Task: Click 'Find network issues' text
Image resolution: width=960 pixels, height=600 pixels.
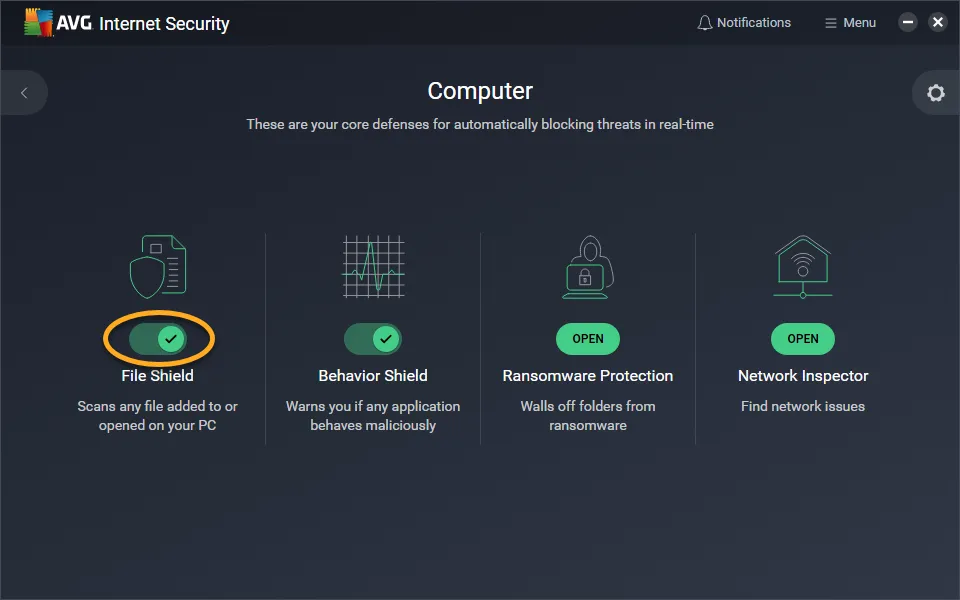Action: (x=803, y=406)
